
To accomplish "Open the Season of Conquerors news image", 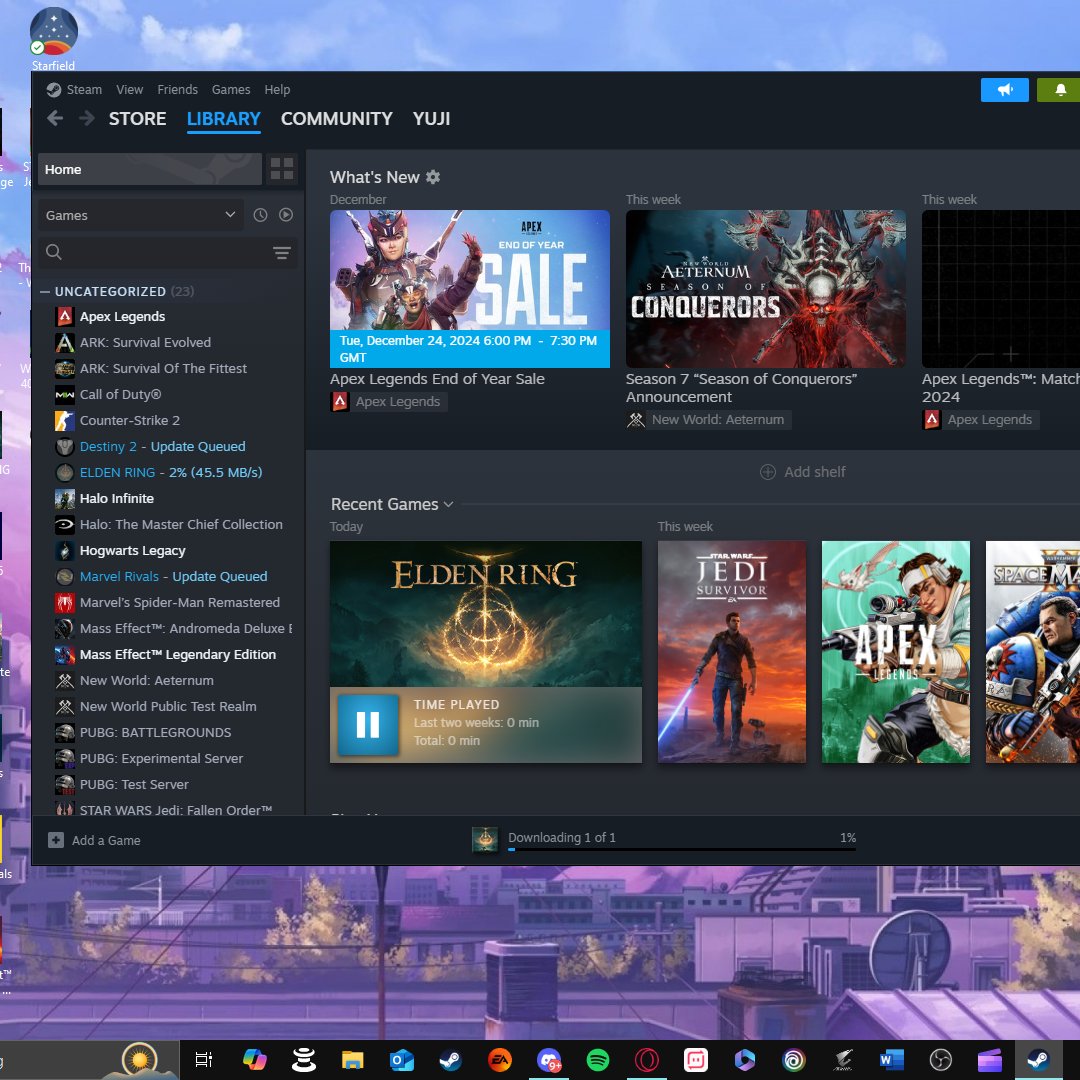I will 765,289.
